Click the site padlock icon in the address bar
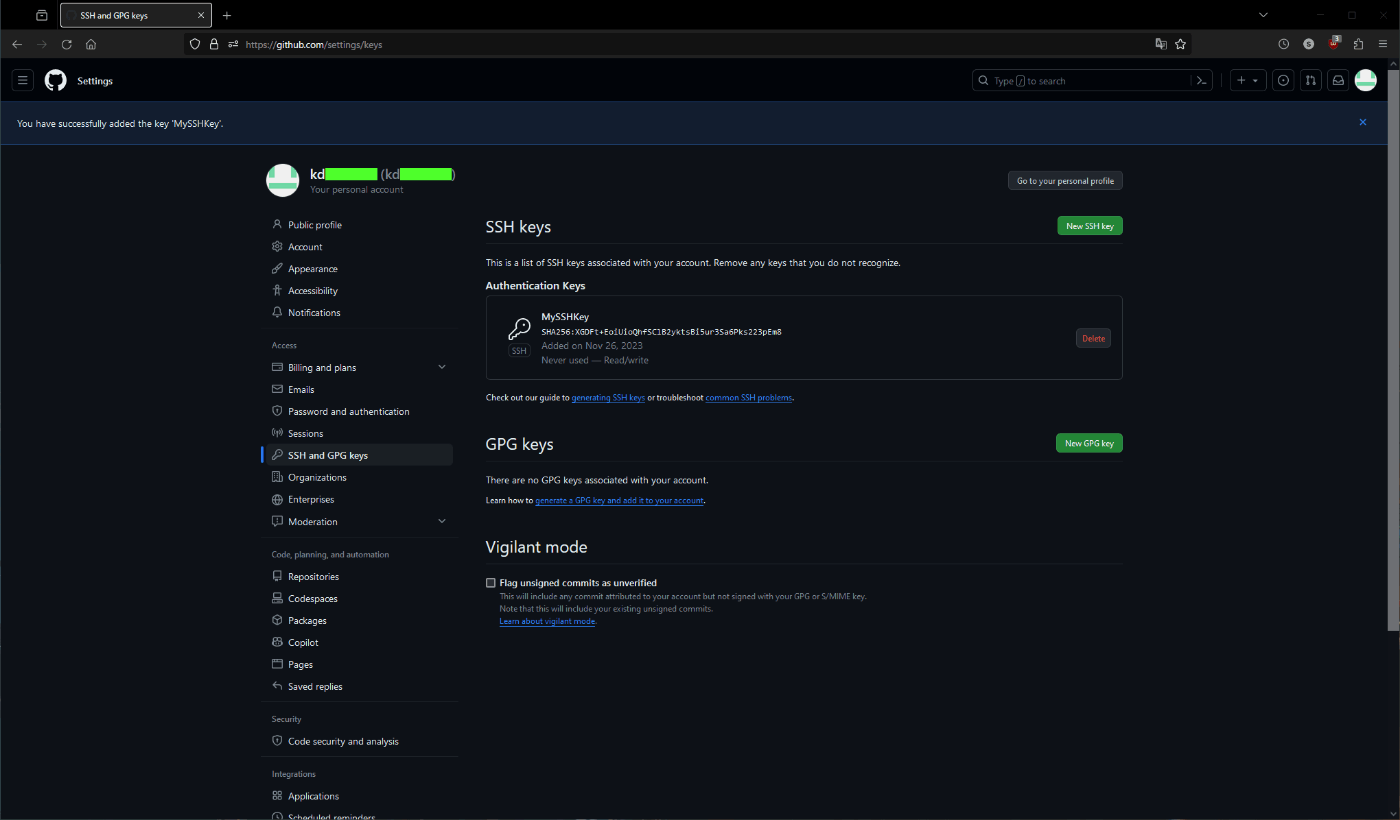The height and width of the screenshot is (820, 1400). coord(213,44)
